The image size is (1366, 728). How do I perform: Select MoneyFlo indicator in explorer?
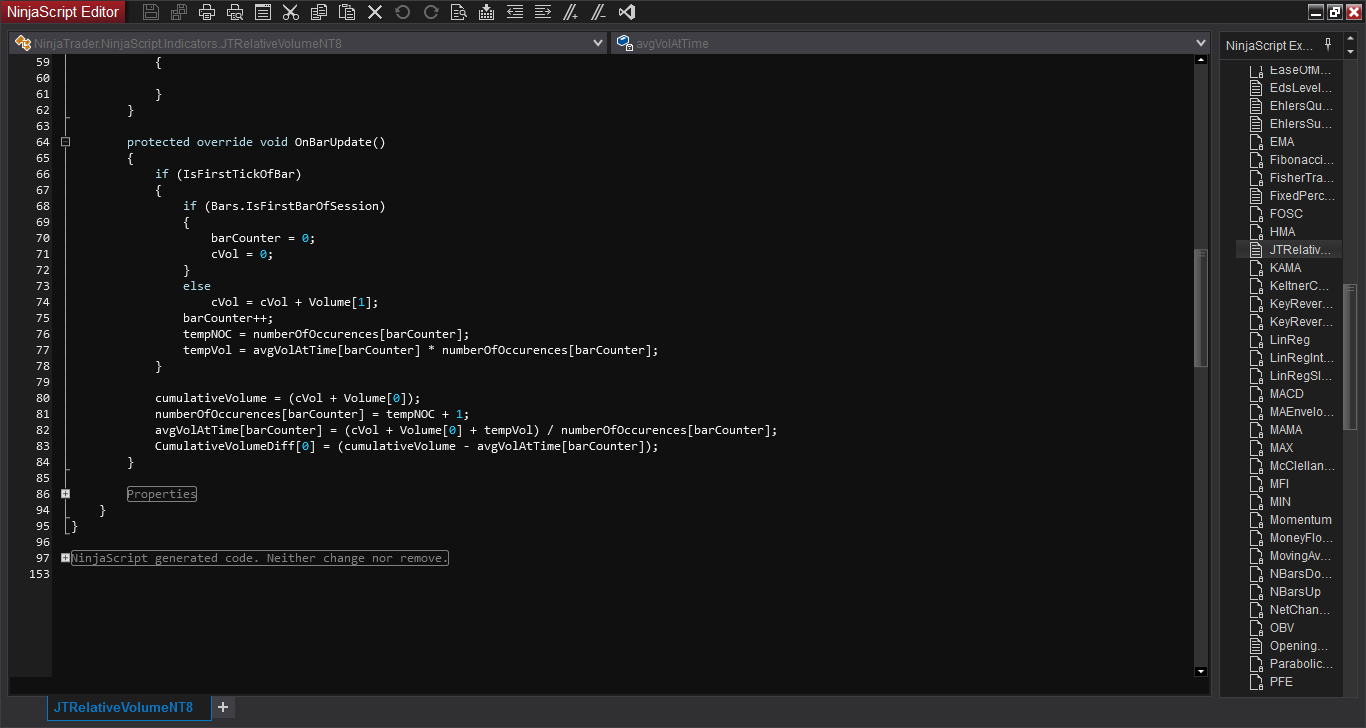click(x=1301, y=538)
